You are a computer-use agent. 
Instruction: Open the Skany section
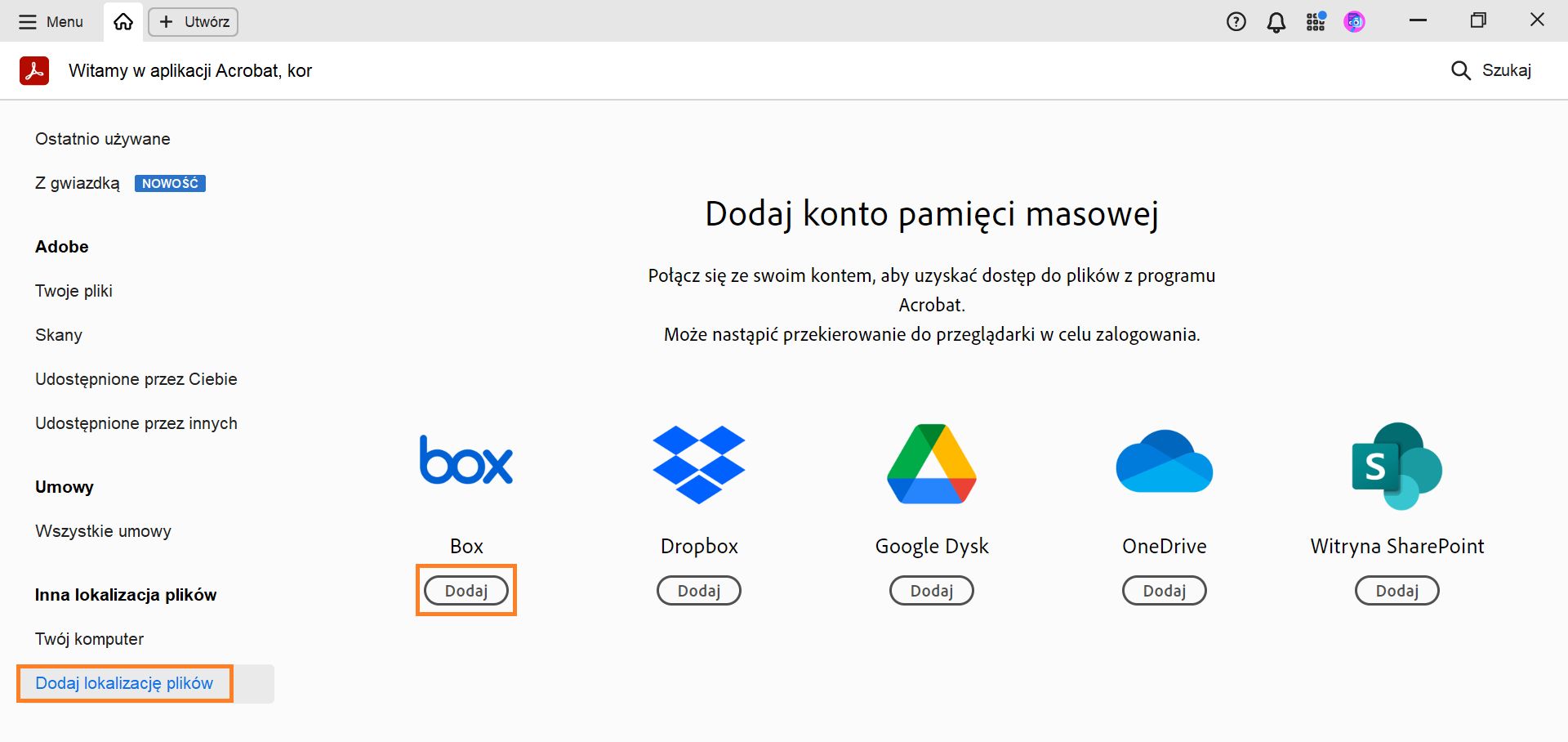click(58, 334)
